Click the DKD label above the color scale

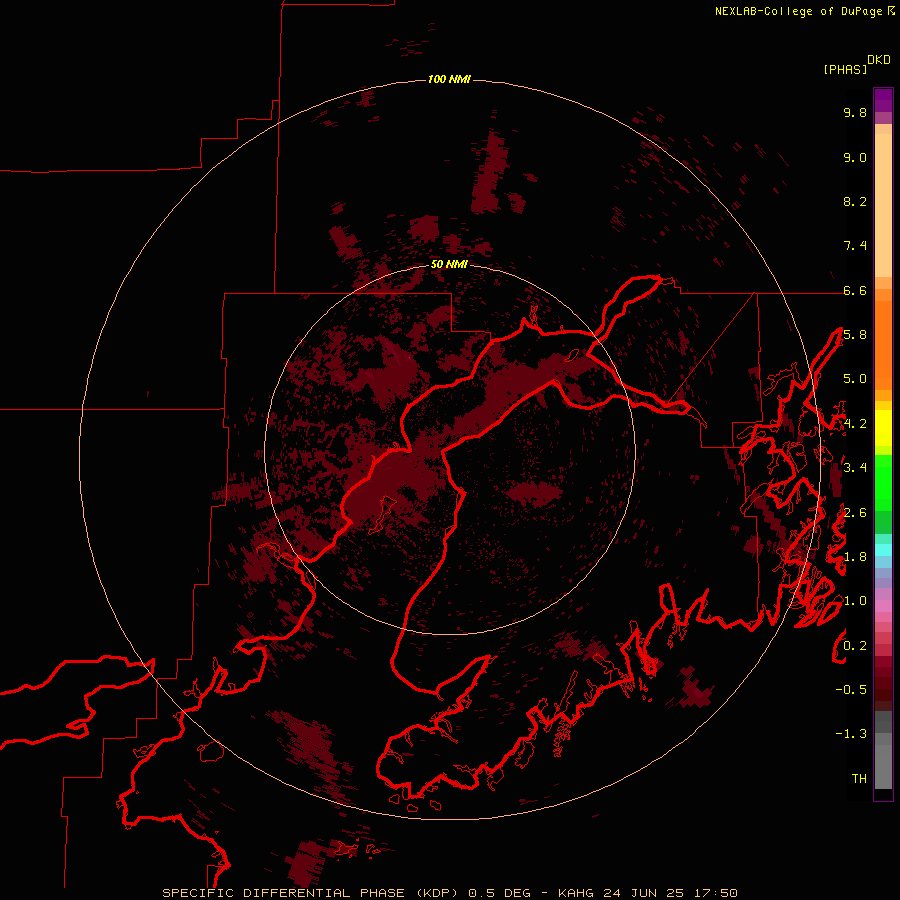click(x=879, y=60)
